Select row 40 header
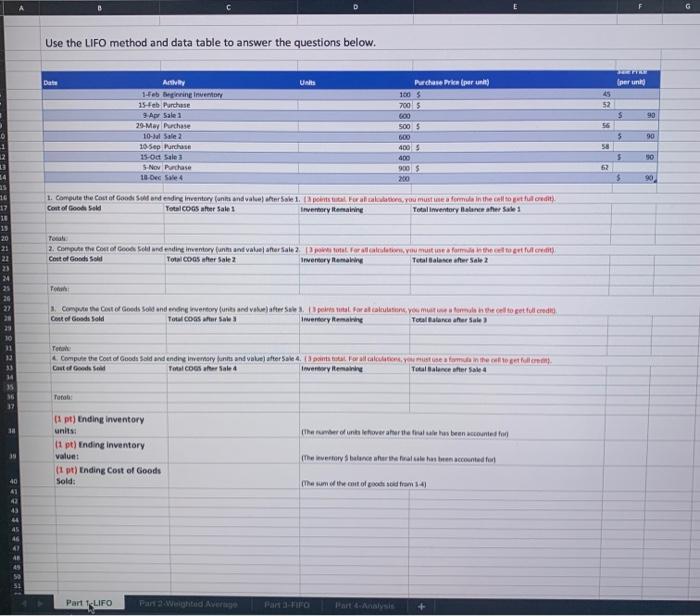Screen dimensions: 700x616 pyautogui.click(x=13, y=481)
